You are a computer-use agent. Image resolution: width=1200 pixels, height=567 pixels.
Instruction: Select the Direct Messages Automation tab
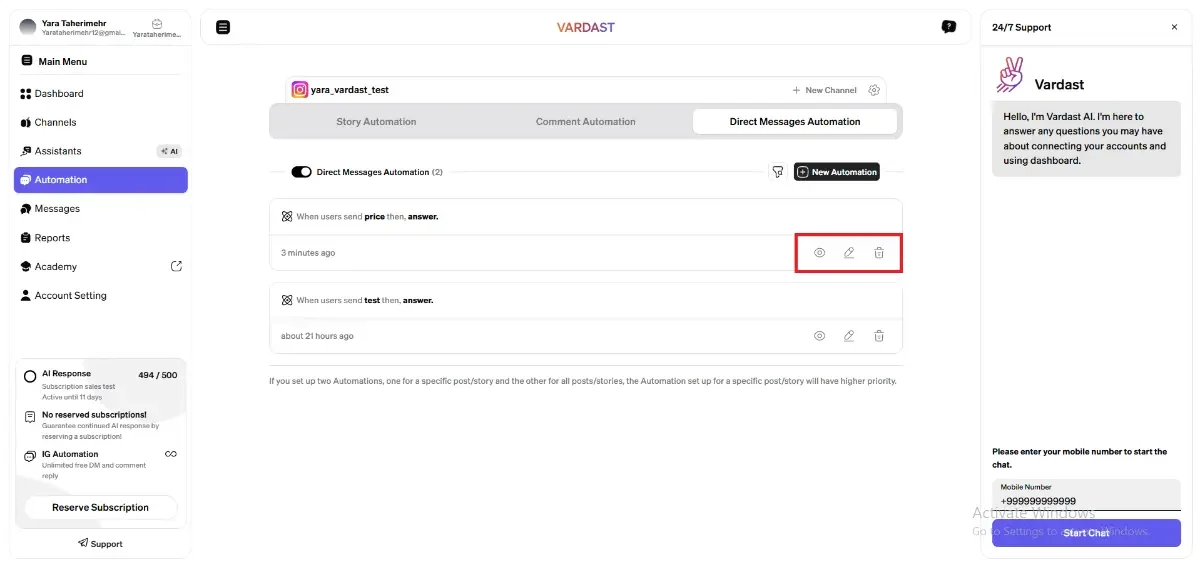click(x=795, y=122)
